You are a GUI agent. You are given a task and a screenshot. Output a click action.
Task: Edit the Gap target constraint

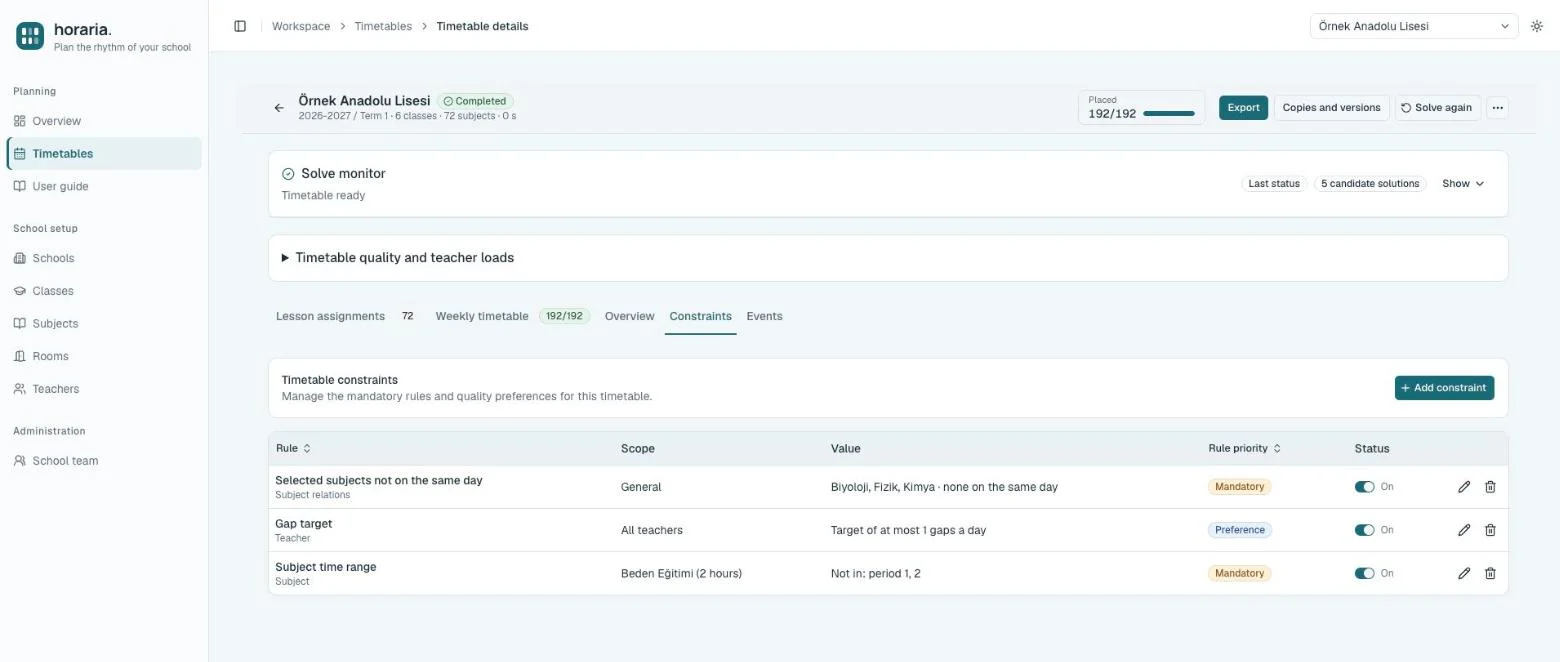pyautogui.click(x=1464, y=530)
